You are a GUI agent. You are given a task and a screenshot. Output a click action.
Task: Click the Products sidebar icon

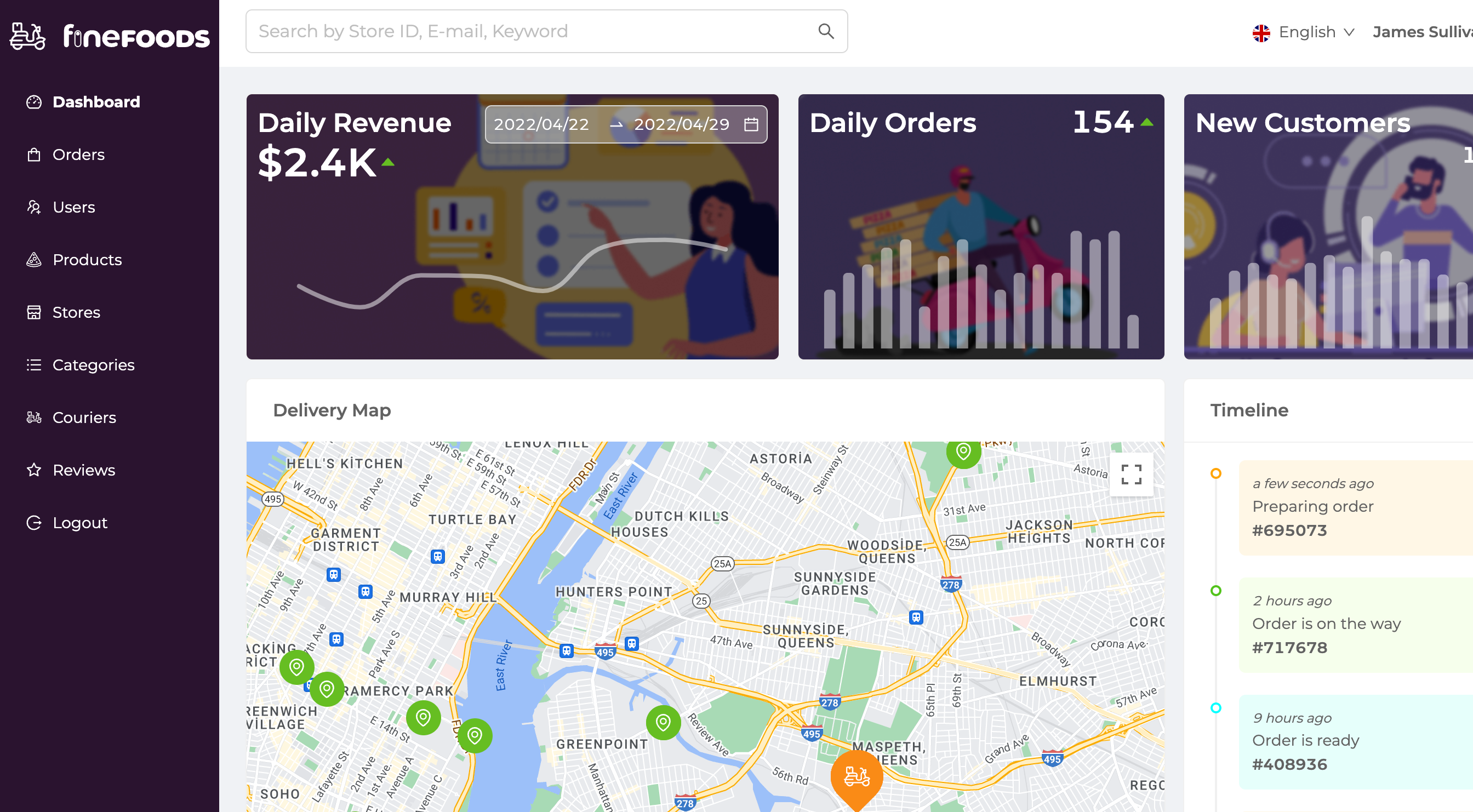(34, 259)
